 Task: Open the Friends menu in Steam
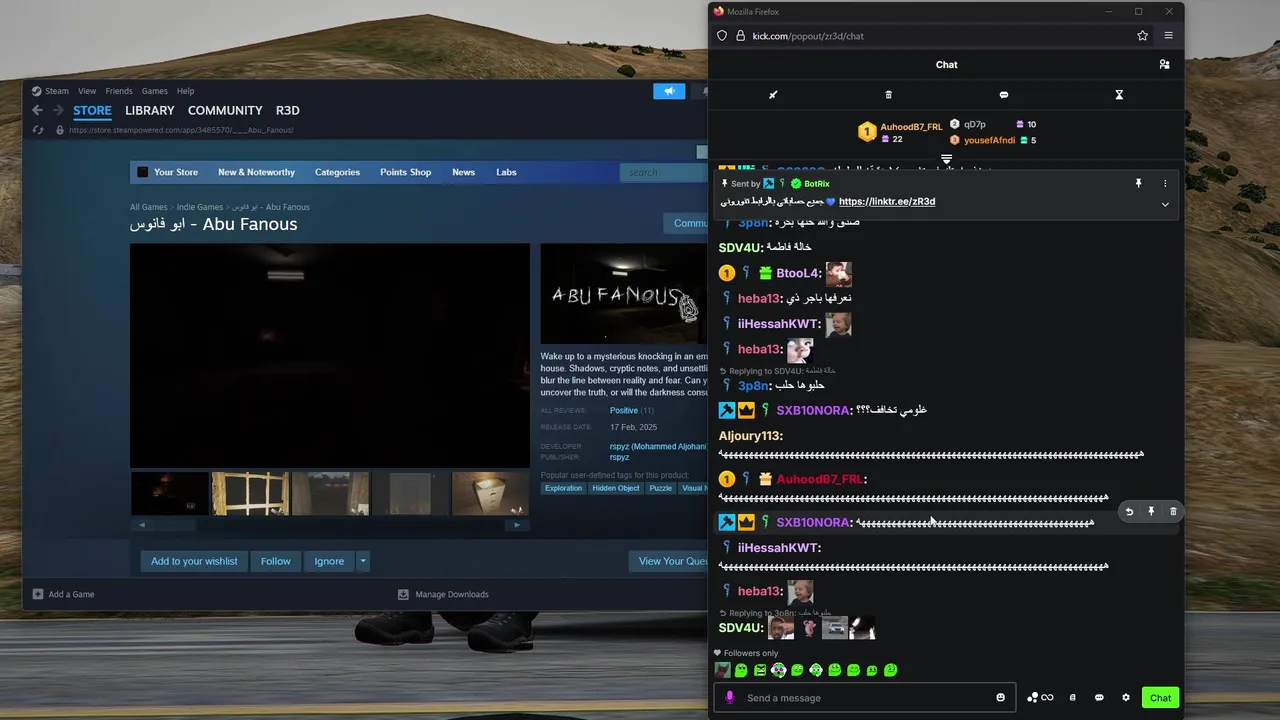(119, 91)
